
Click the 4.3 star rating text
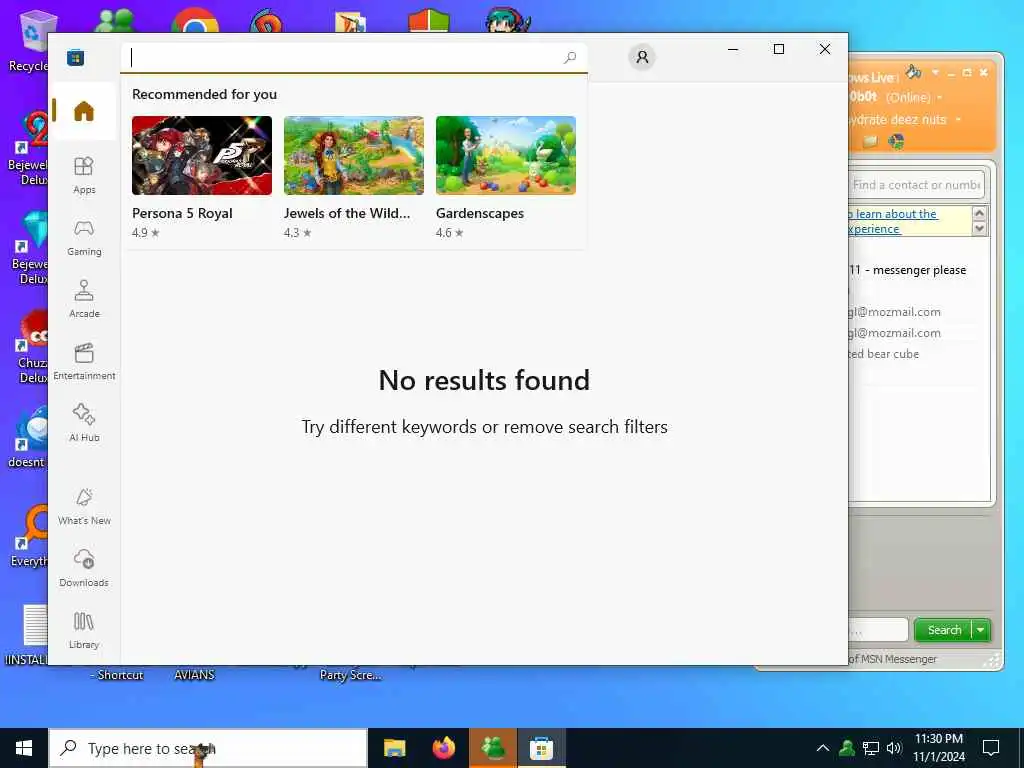[297, 232]
